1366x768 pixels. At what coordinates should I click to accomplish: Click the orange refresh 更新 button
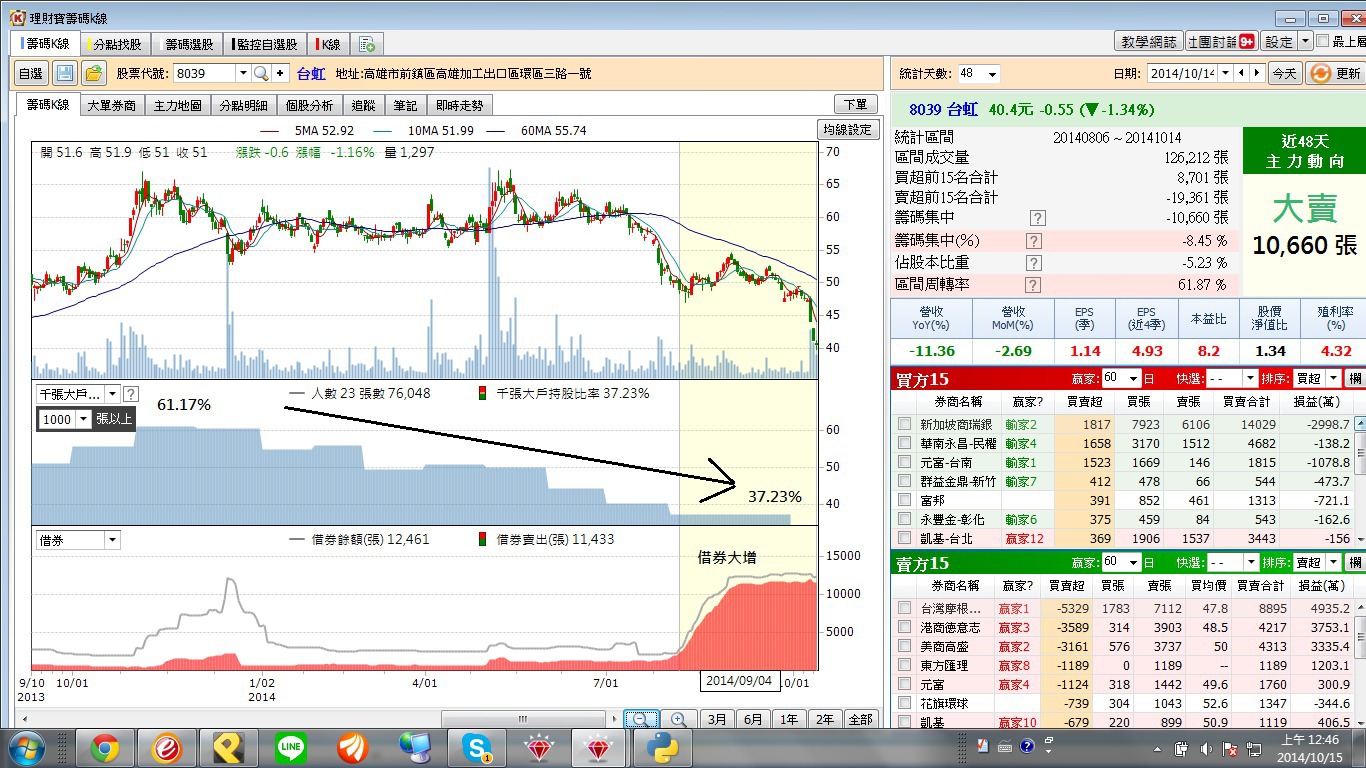[x=1334, y=73]
